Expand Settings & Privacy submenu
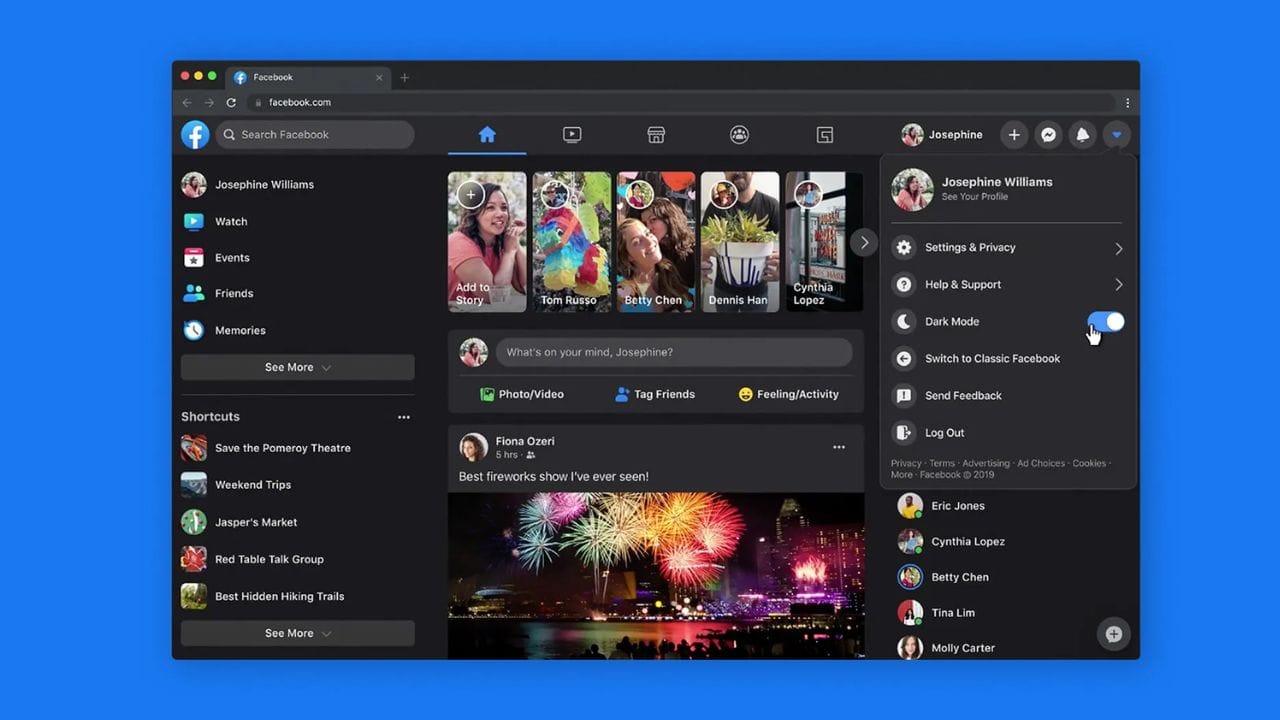This screenshot has width=1280, height=720. [x=1008, y=248]
